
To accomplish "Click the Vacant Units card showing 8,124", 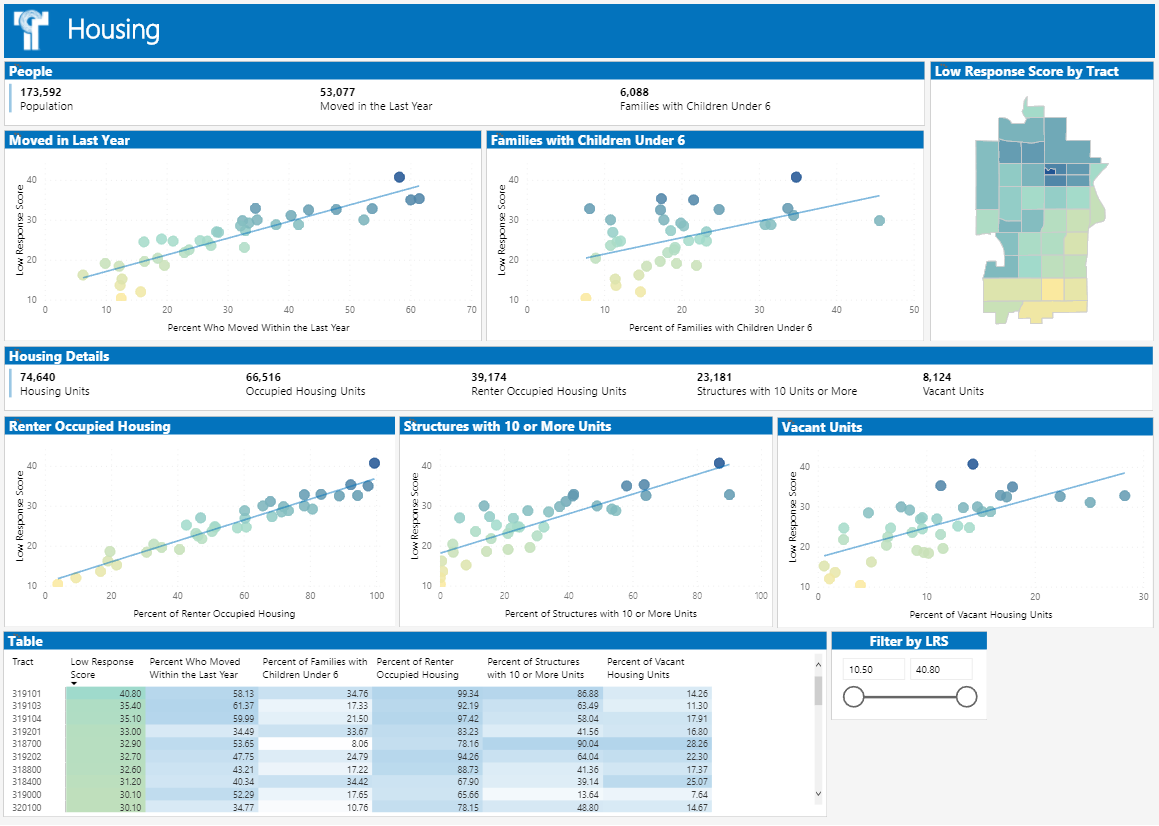I will (952, 384).
